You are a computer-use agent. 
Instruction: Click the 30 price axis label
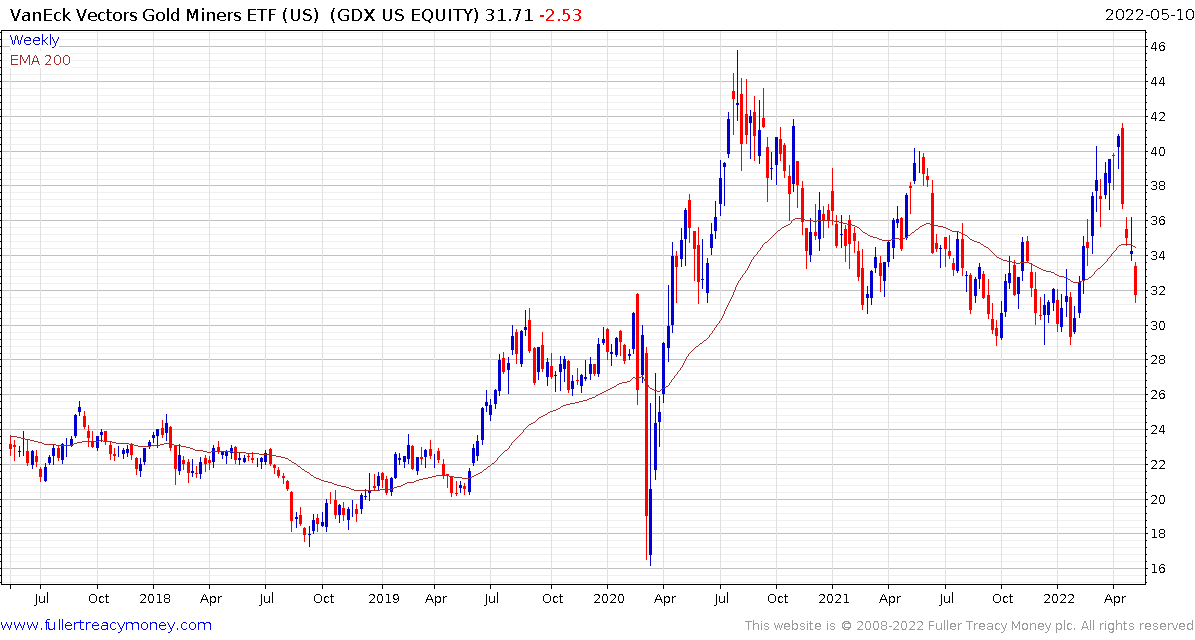(1158, 325)
